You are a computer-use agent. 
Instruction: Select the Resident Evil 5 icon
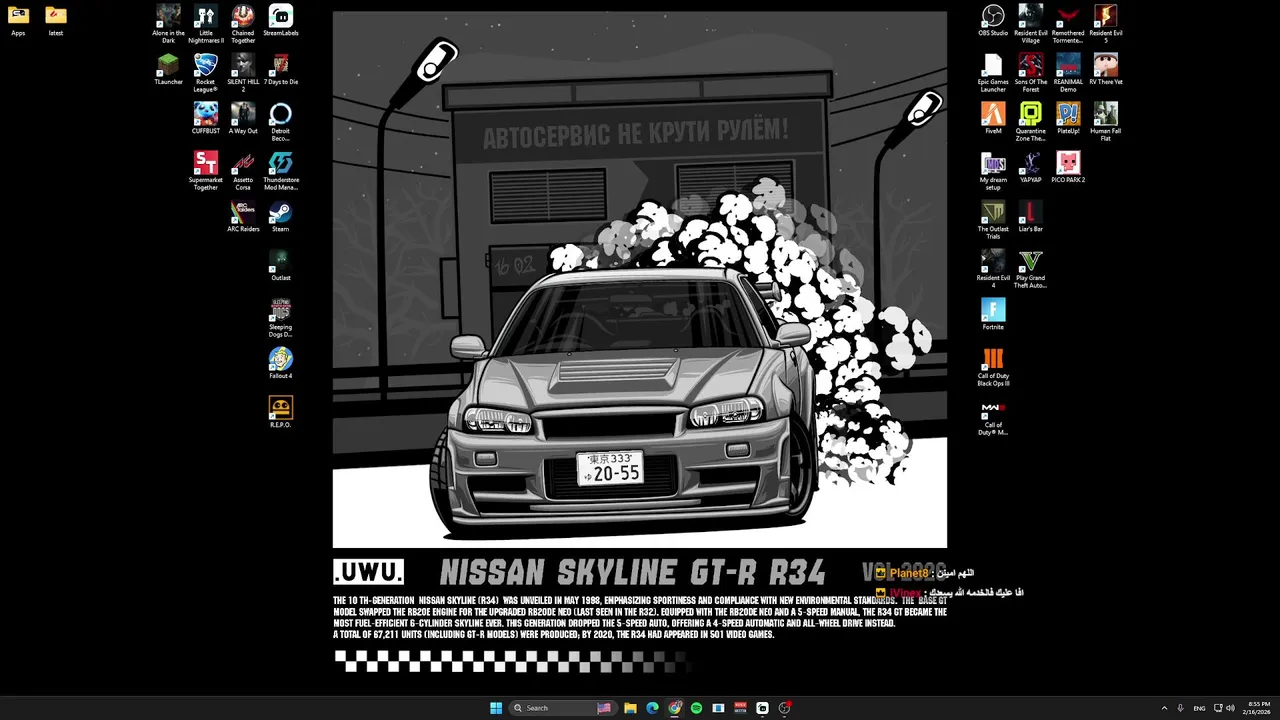point(1106,24)
